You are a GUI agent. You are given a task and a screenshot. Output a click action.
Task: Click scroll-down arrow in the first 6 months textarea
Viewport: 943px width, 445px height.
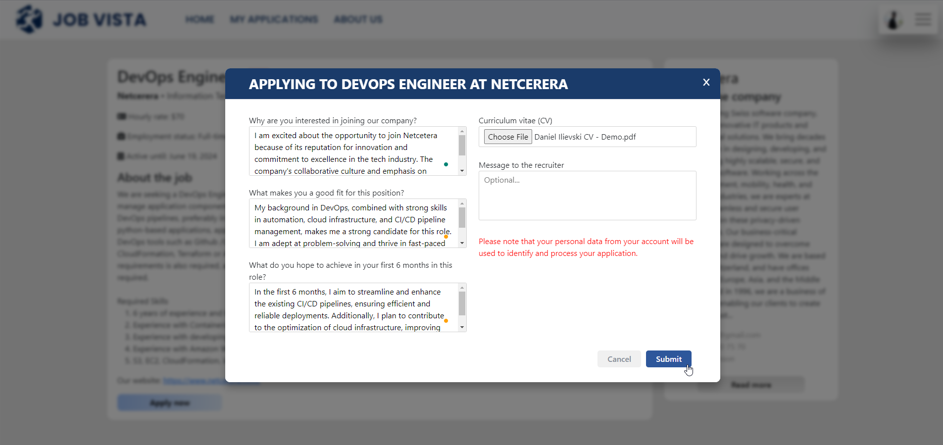[x=462, y=327]
